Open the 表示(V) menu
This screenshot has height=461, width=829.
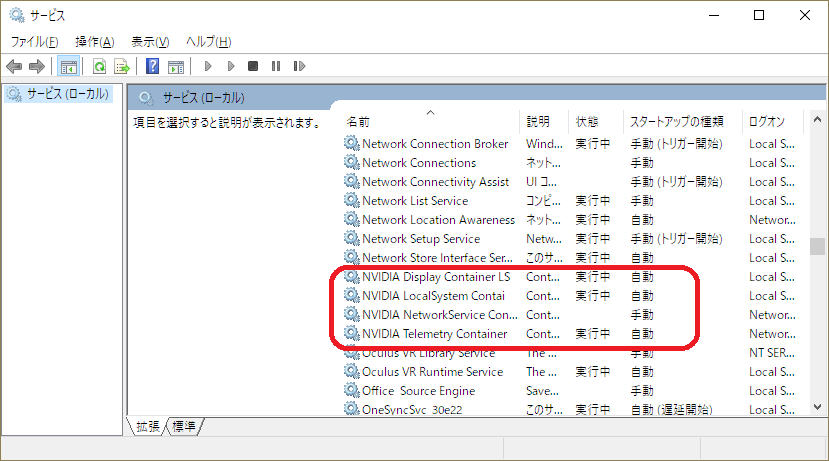149,41
